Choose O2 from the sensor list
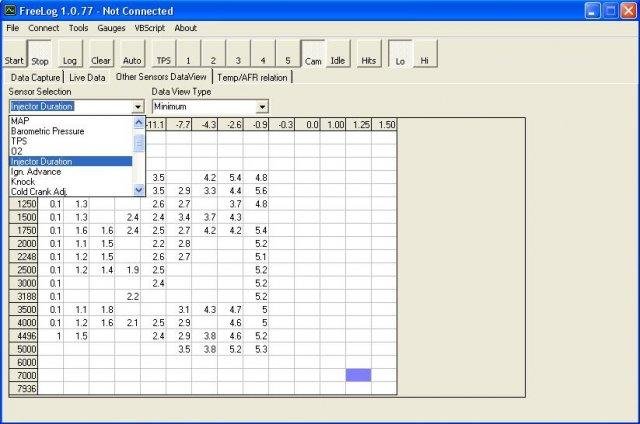 coord(71,151)
